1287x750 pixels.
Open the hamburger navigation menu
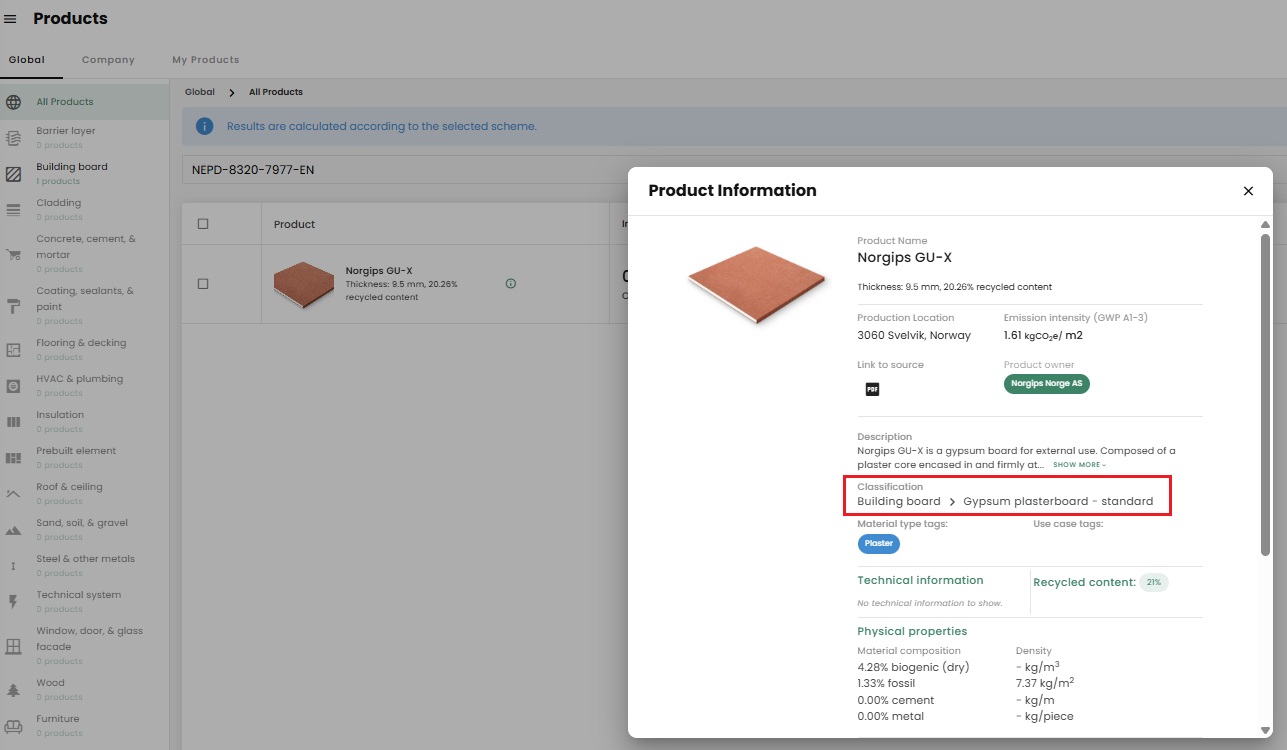tap(11, 19)
